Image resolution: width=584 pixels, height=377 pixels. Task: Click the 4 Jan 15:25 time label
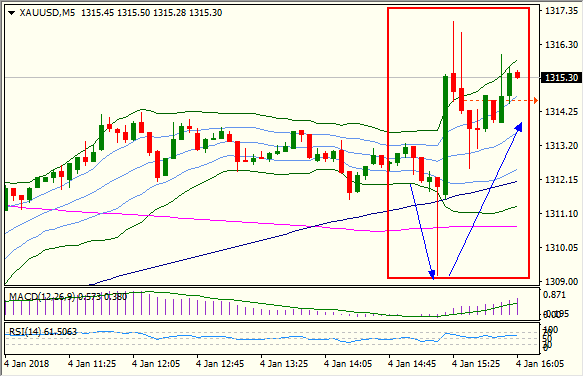[x=476, y=364]
